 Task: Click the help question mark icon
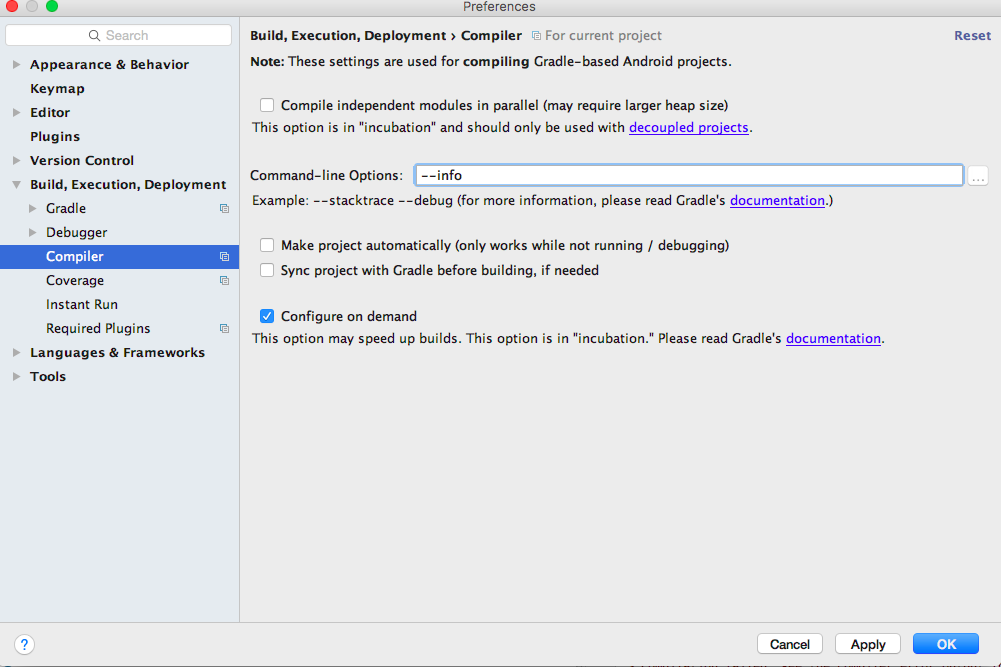pos(24,644)
